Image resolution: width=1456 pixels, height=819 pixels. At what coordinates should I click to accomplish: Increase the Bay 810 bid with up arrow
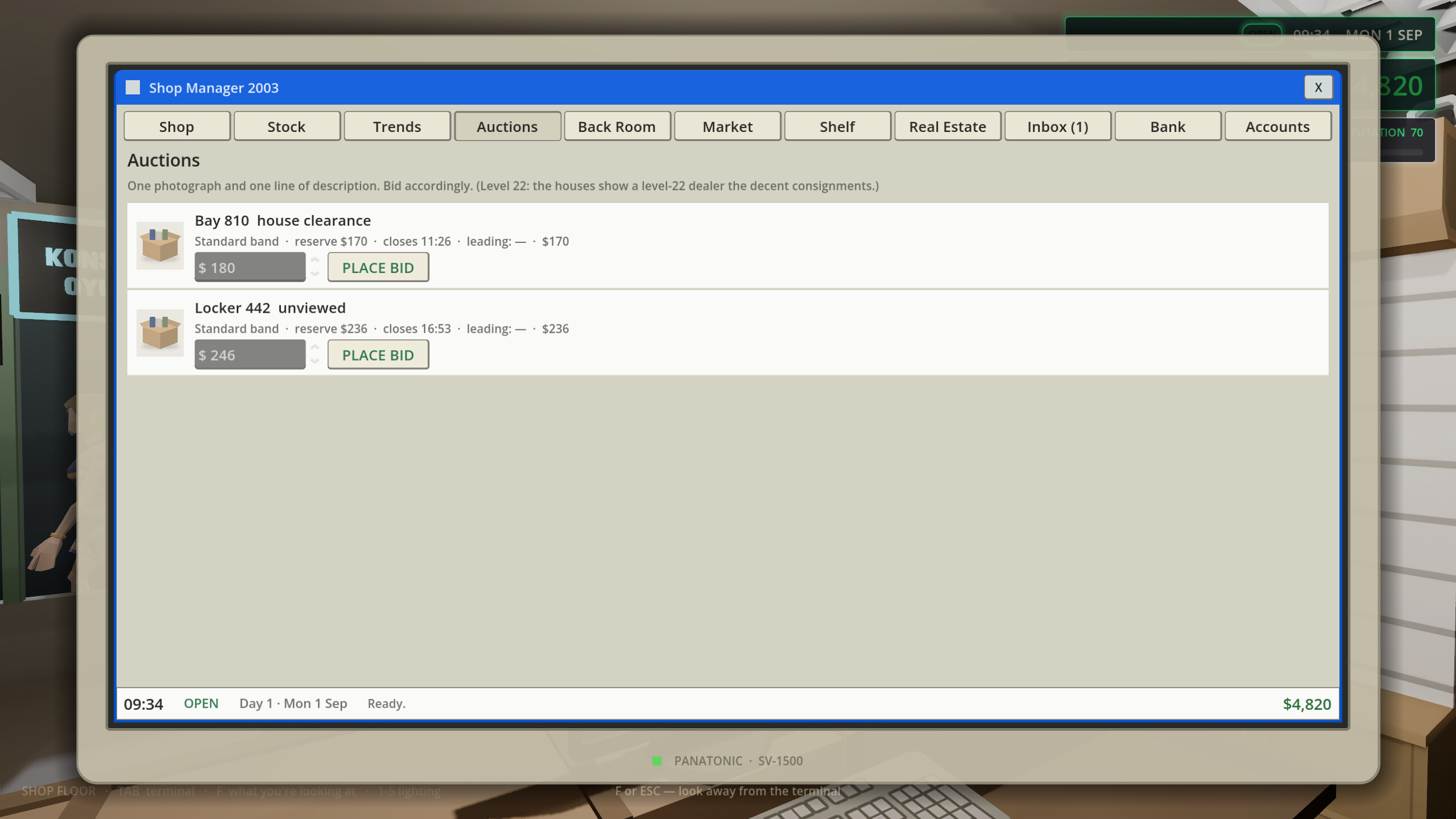pos(315,260)
